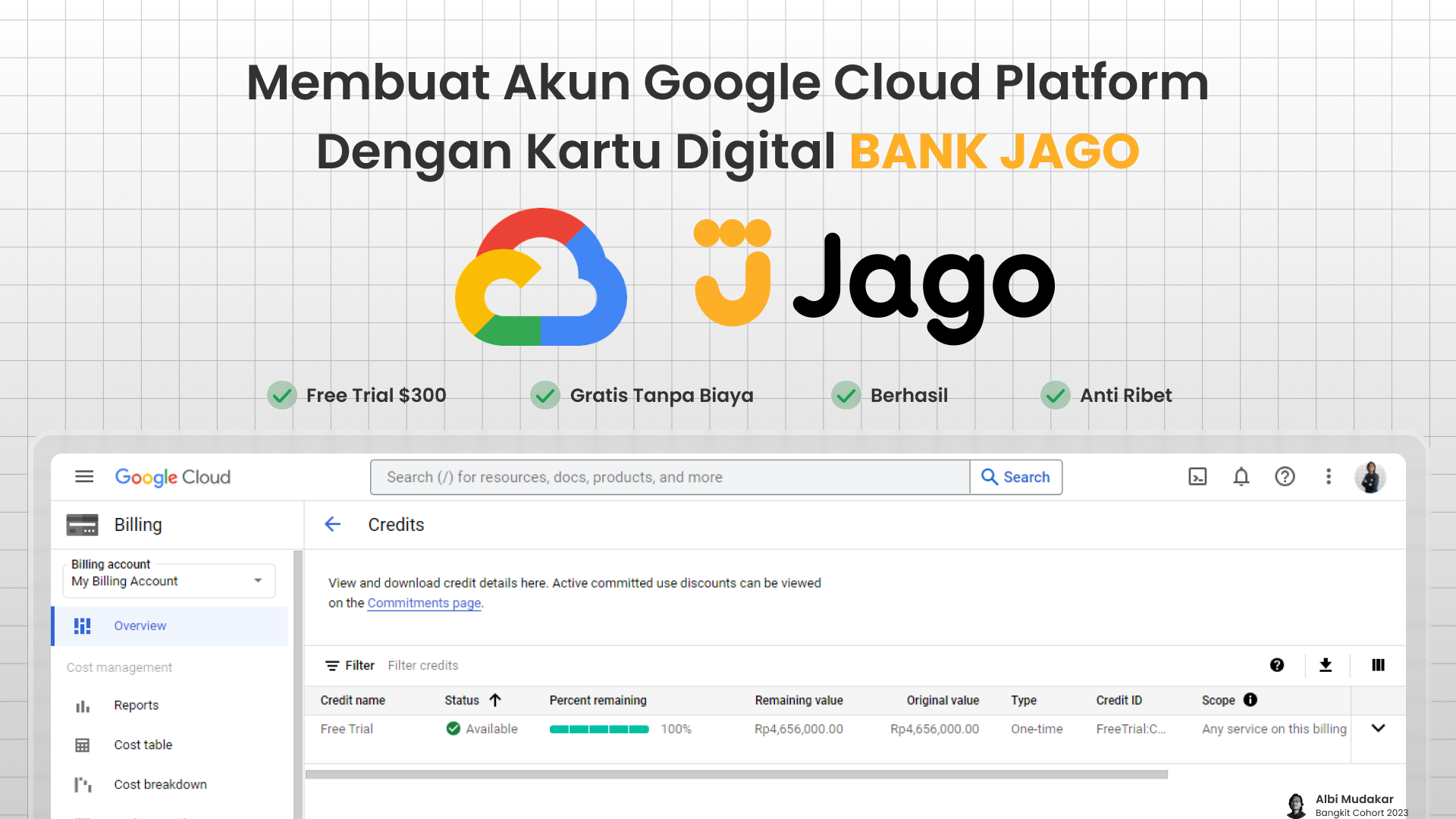Click the Cost management section label
1456x819 pixels.
(119, 667)
